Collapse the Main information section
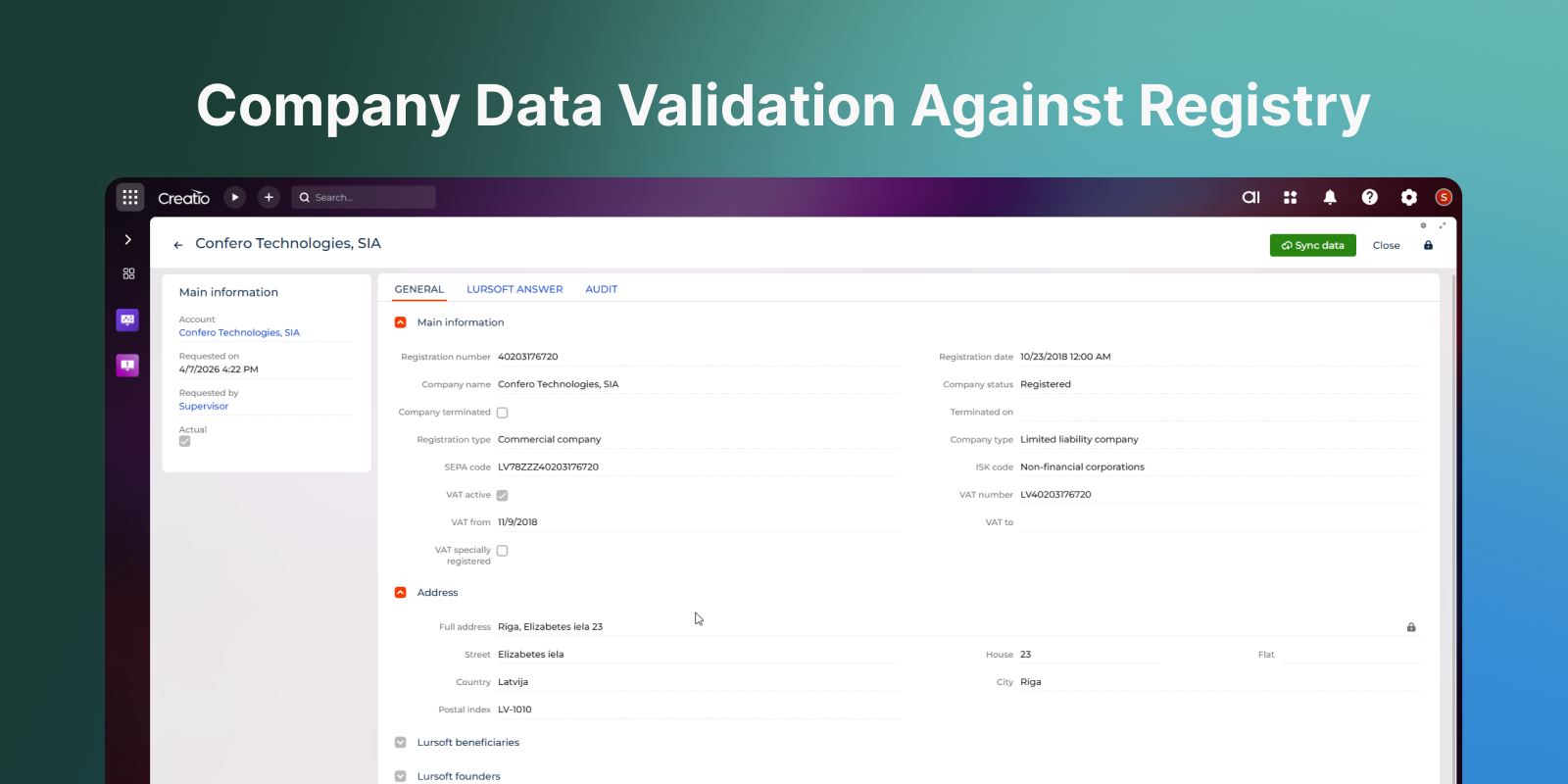The image size is (1568, 784). [401, 322]
